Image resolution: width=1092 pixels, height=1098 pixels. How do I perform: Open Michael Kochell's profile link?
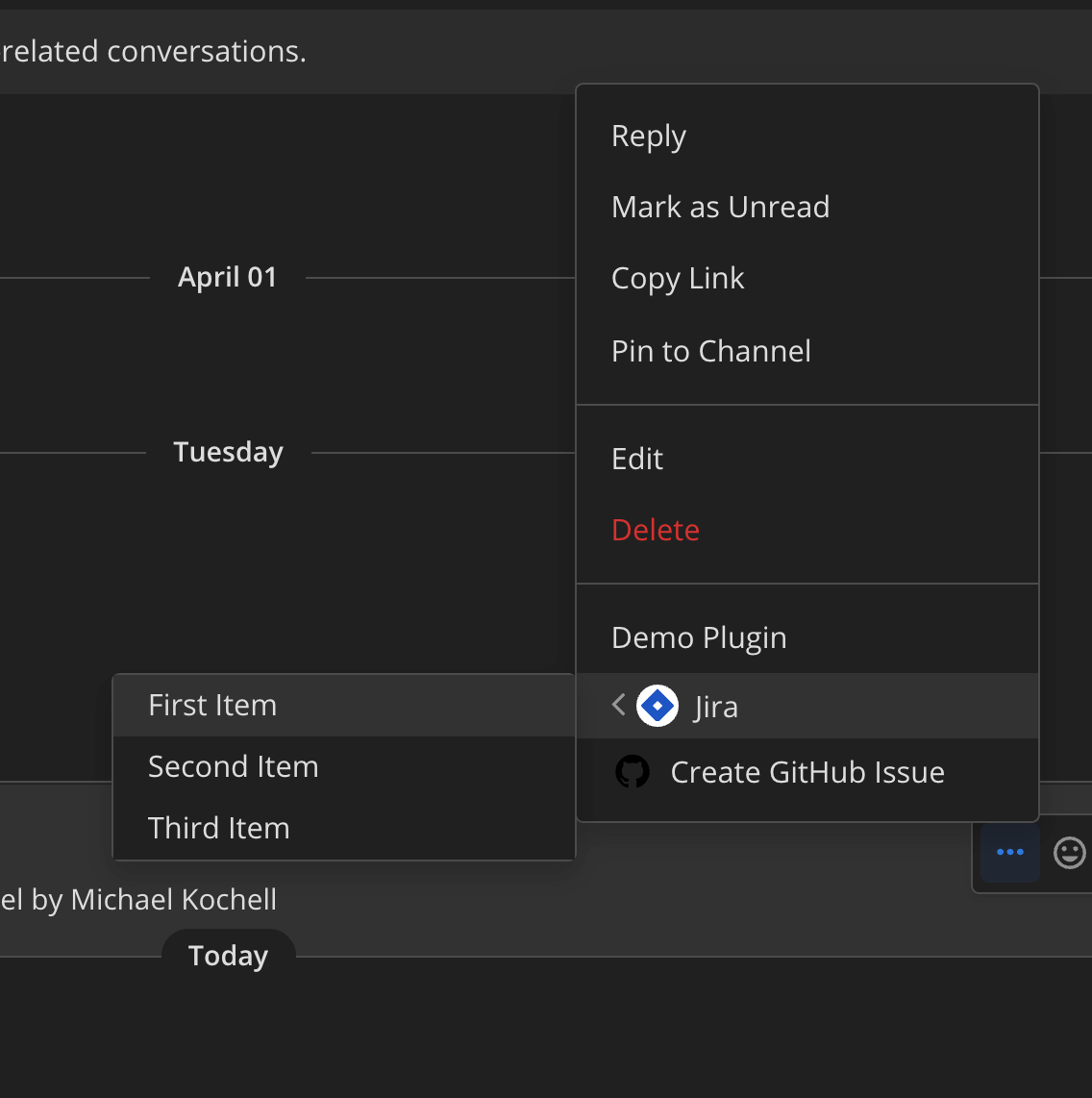(173, 900)
